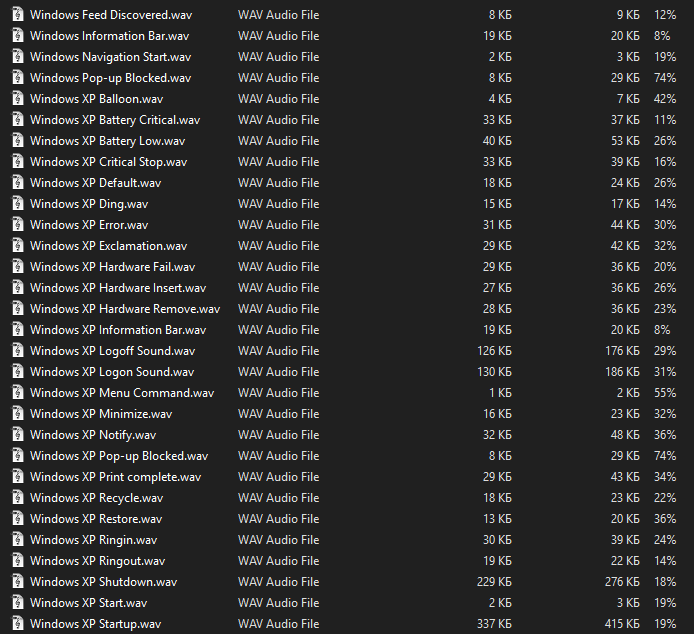The width and height of the screenshot is (694, 634).
Task: Select the file name Windows XP Menu Command.wav
Action: (x=122, y=393)
